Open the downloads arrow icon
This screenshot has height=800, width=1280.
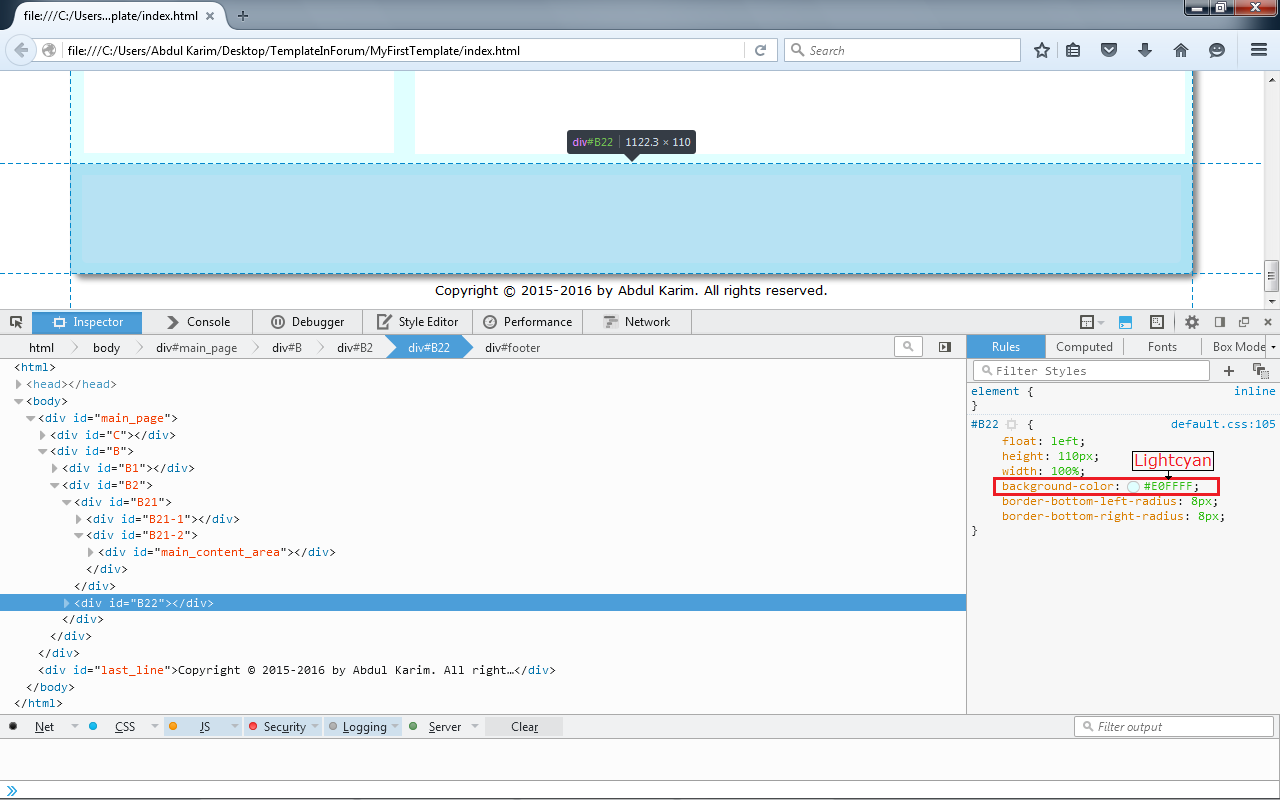coord(1145,50)
